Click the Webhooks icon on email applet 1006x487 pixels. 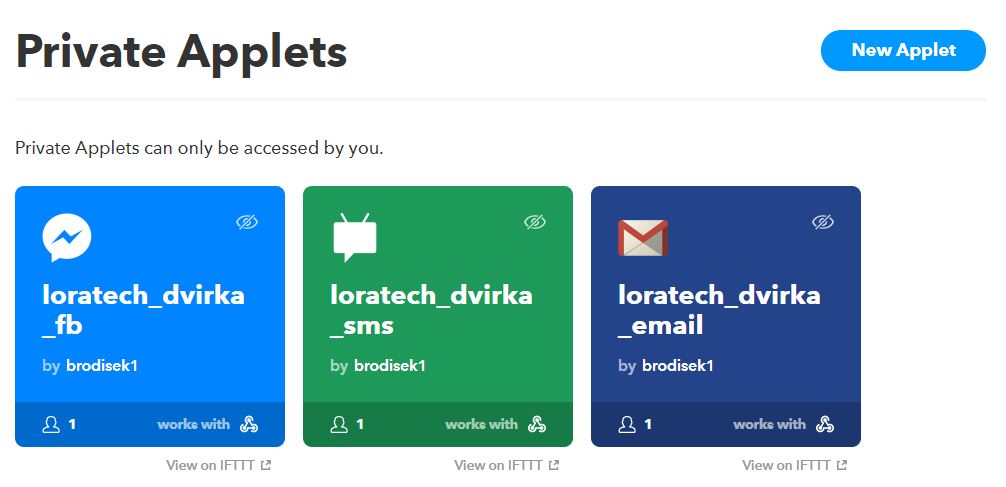[x=825, y=424]
